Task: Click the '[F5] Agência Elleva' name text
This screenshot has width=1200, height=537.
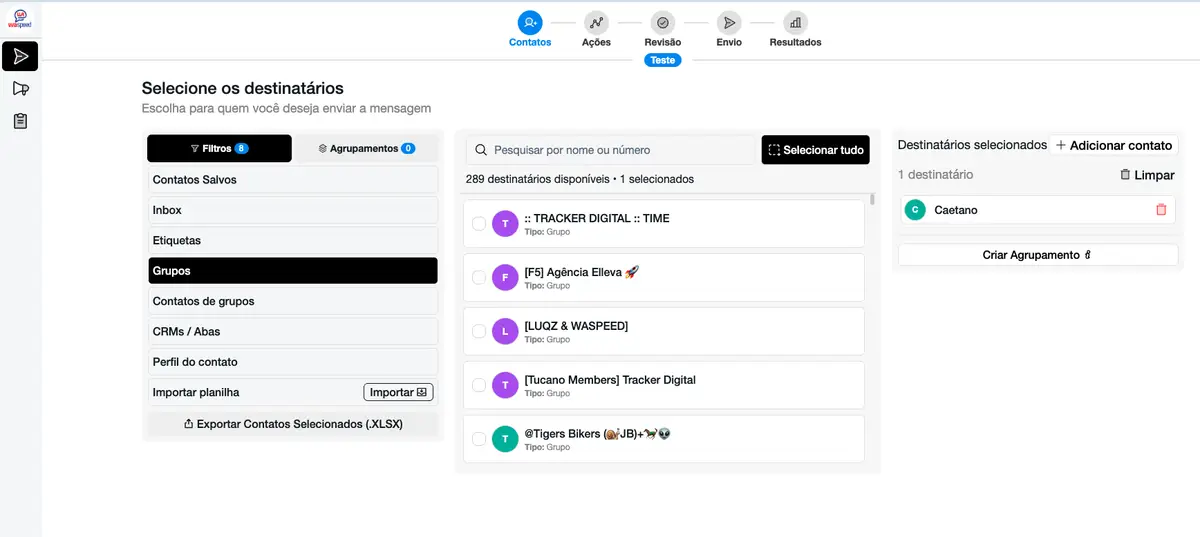Action: [x=581, y=272]
